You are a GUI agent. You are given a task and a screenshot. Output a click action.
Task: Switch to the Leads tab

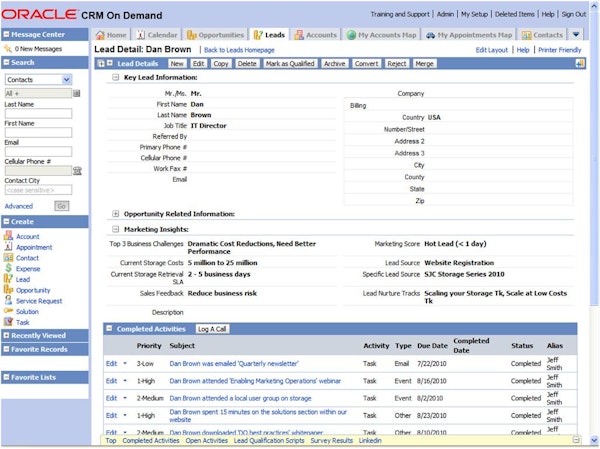269,35
